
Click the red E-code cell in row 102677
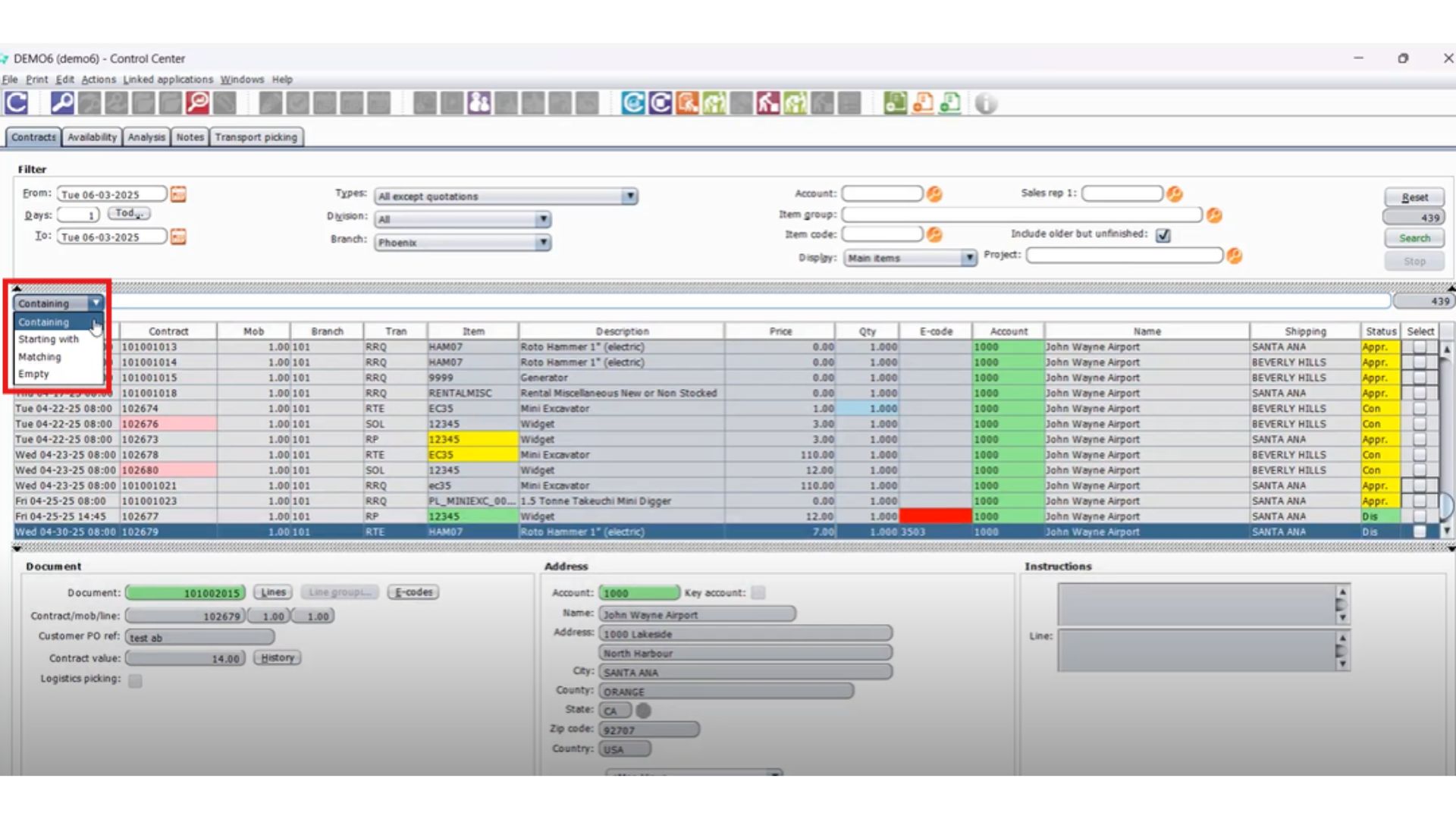coord(935,516)
